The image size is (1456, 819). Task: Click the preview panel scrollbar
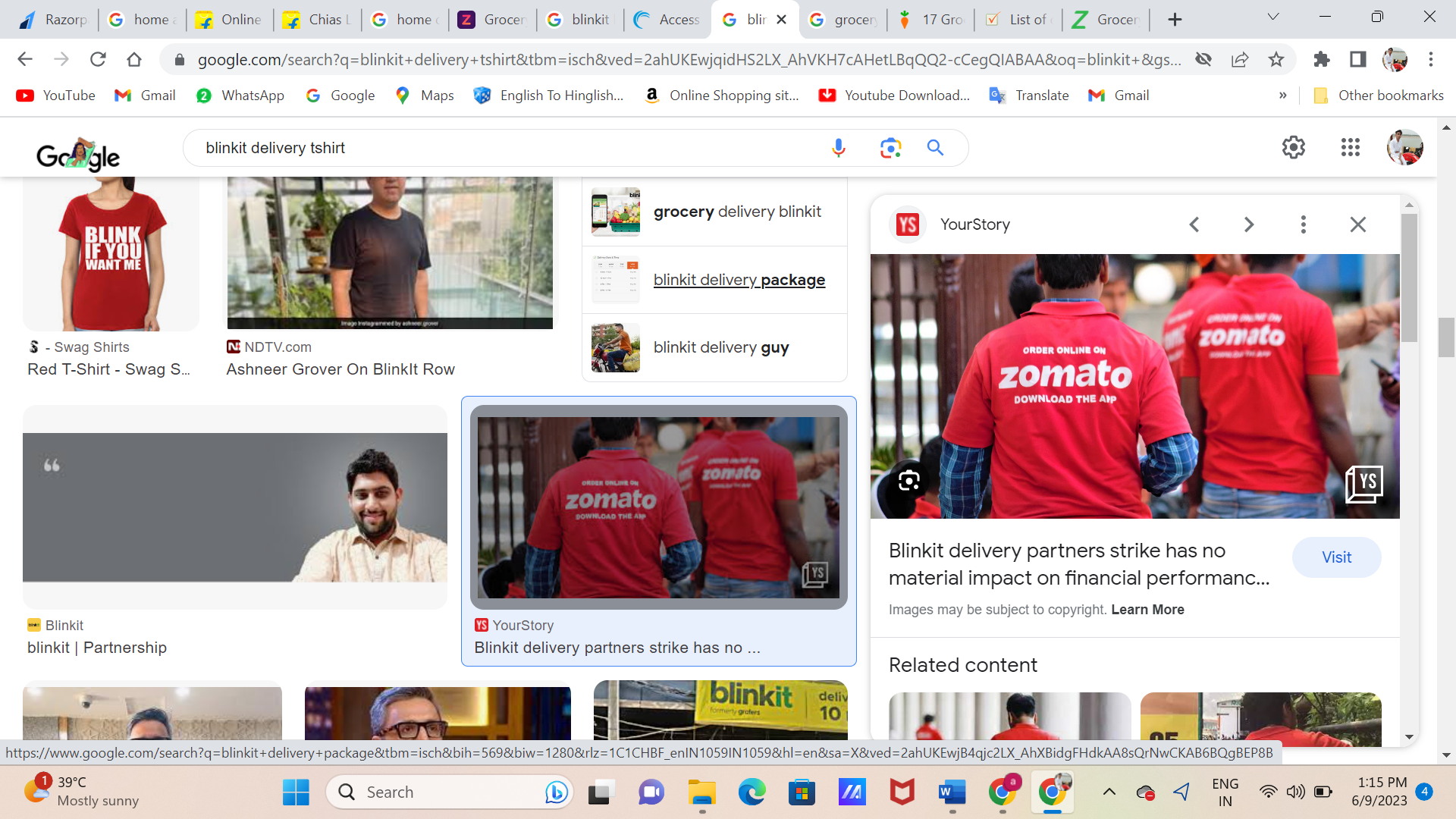1409,277
